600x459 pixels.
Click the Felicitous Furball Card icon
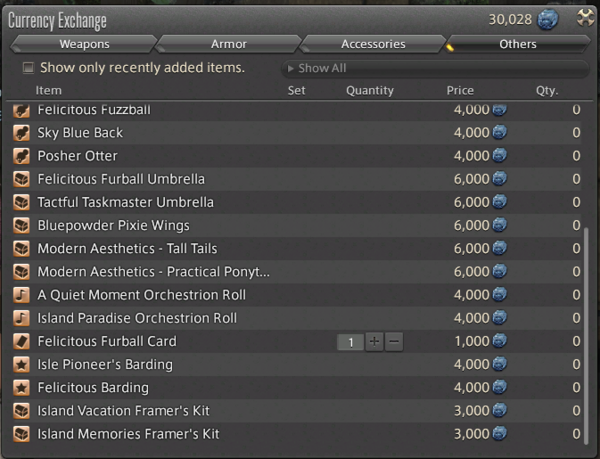[21, 341]
